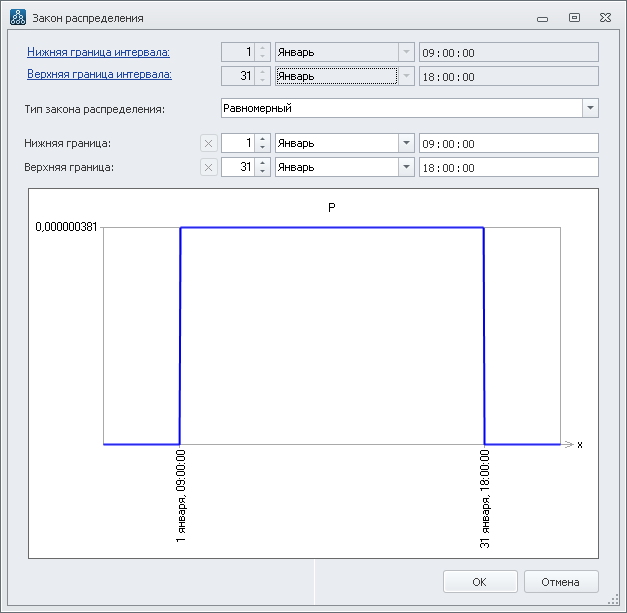Click the Нижняя граница time field 09:00:00
This screenshot has height=613, width=627.
click(508, 143)
